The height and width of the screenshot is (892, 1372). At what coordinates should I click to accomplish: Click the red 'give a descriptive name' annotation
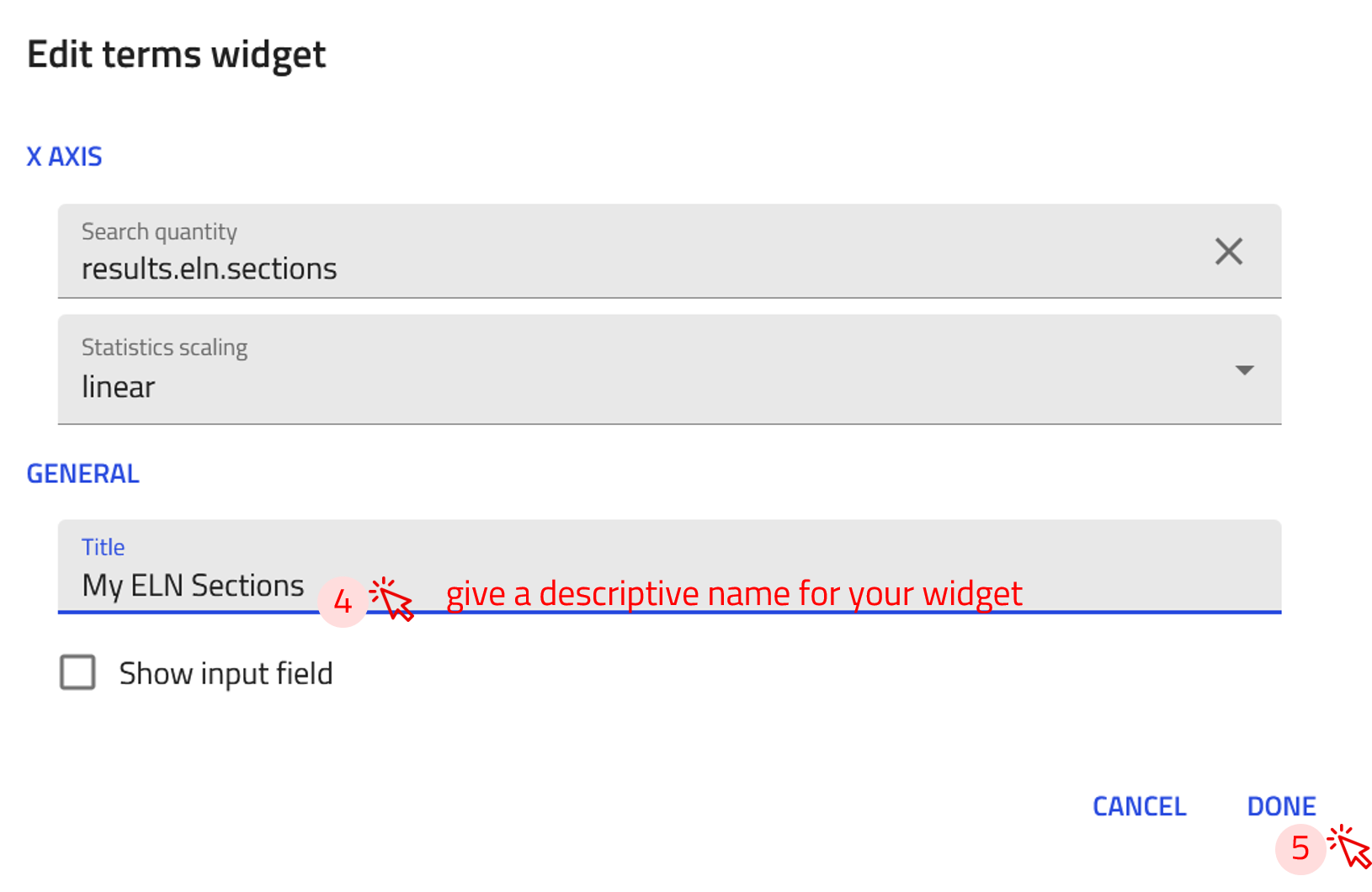pos(733,593)
